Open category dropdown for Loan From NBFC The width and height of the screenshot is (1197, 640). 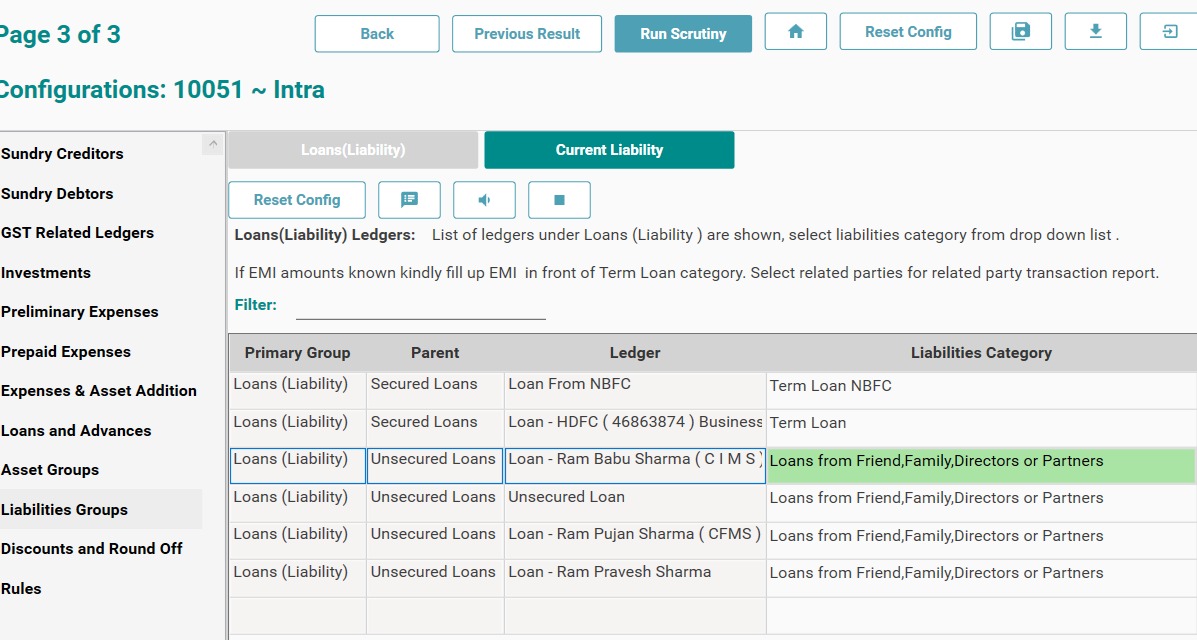click(980, 386)
